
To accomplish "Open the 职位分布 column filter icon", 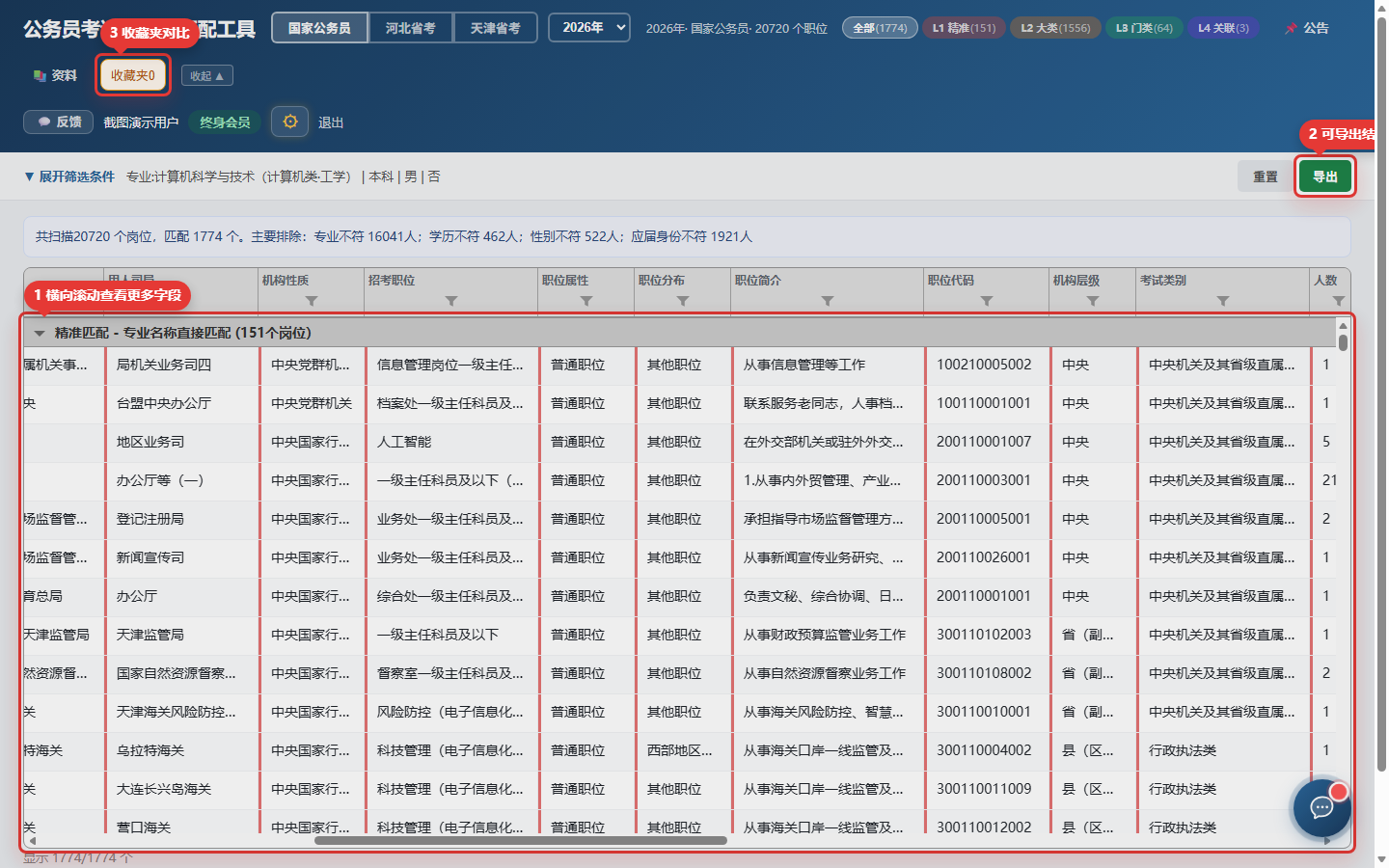I will (683, 301).
